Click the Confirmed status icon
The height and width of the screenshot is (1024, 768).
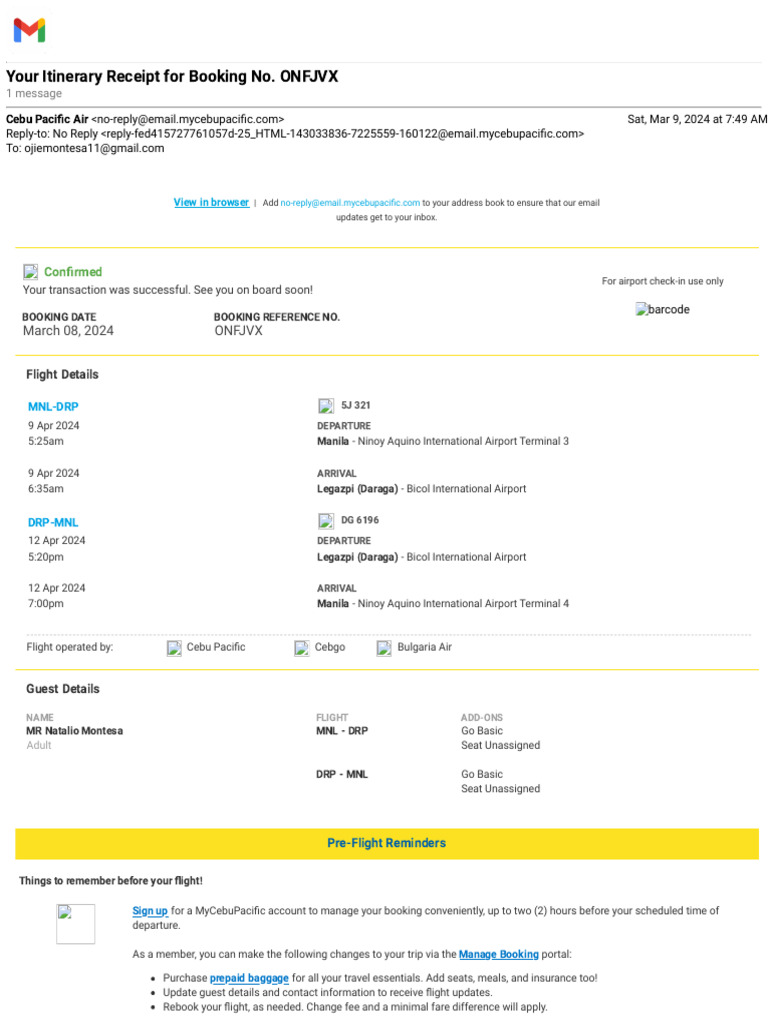click(x=31, y=272)
